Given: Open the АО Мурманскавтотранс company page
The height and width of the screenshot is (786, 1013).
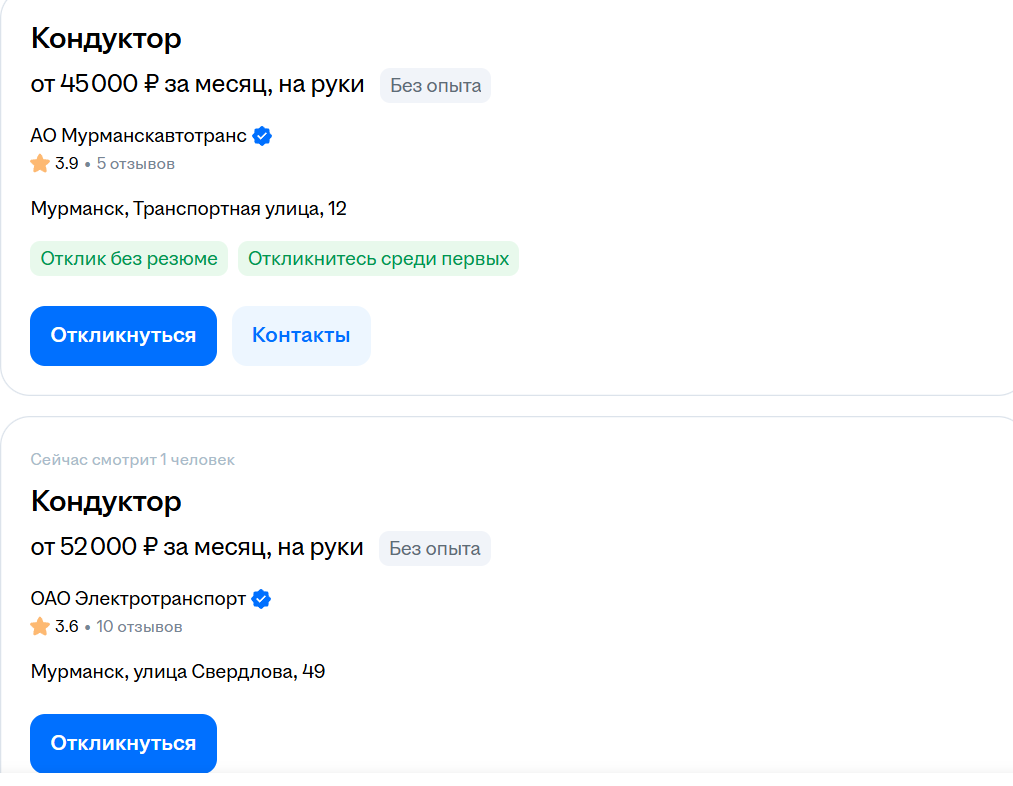Looking at the screenshot, I should point(138,136).
